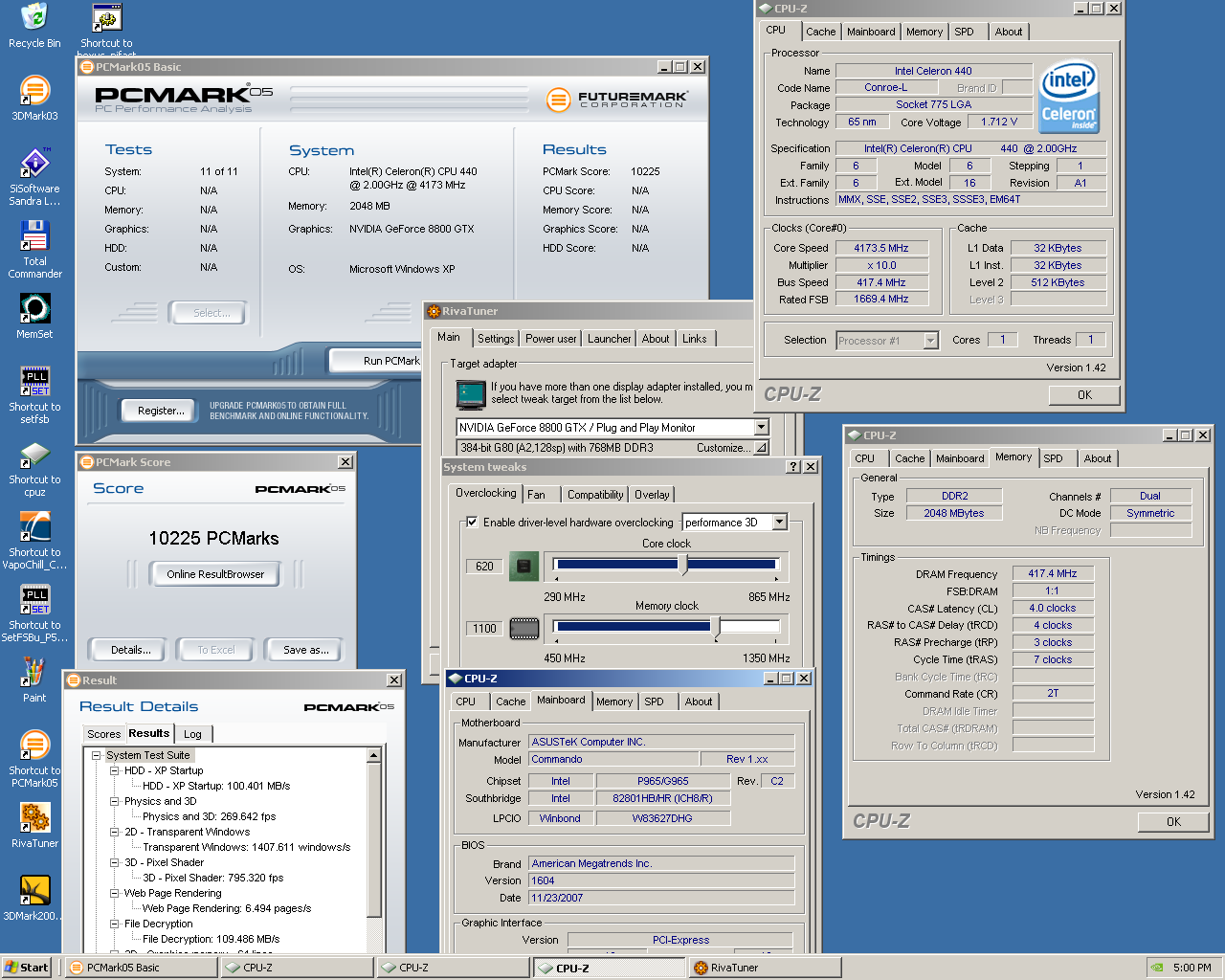Viewport: 1225px width, 980px height.
Task: Click Save as... in PCMark Score
Action: click(306, 650)
